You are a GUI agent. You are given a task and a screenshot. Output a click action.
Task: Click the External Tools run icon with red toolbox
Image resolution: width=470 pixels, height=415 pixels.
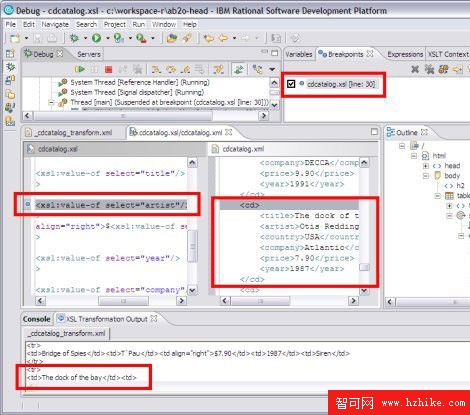pos(141,39)
